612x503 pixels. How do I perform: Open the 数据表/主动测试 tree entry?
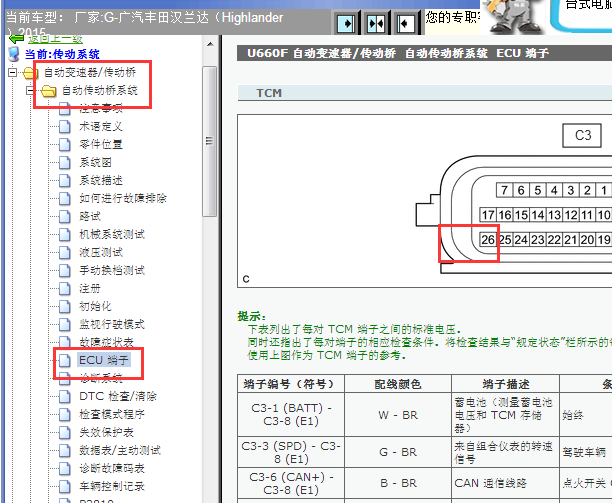coord(120,450)
